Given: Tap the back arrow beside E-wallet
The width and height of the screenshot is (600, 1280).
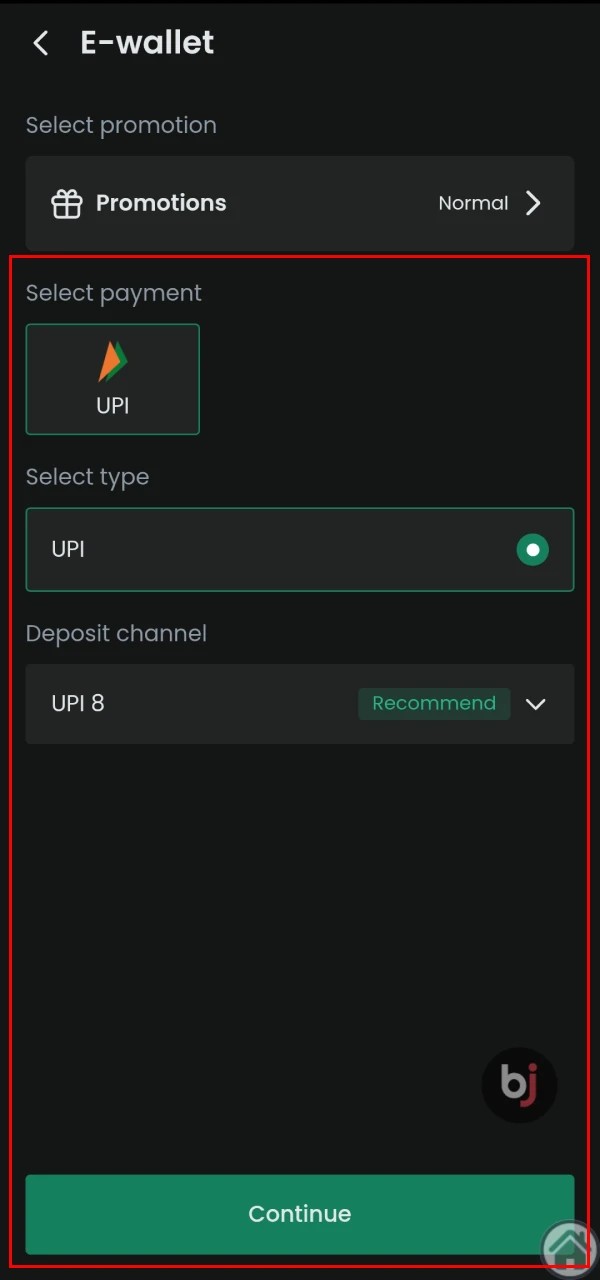Looking at the screenshot, I should tap(39, 42).
